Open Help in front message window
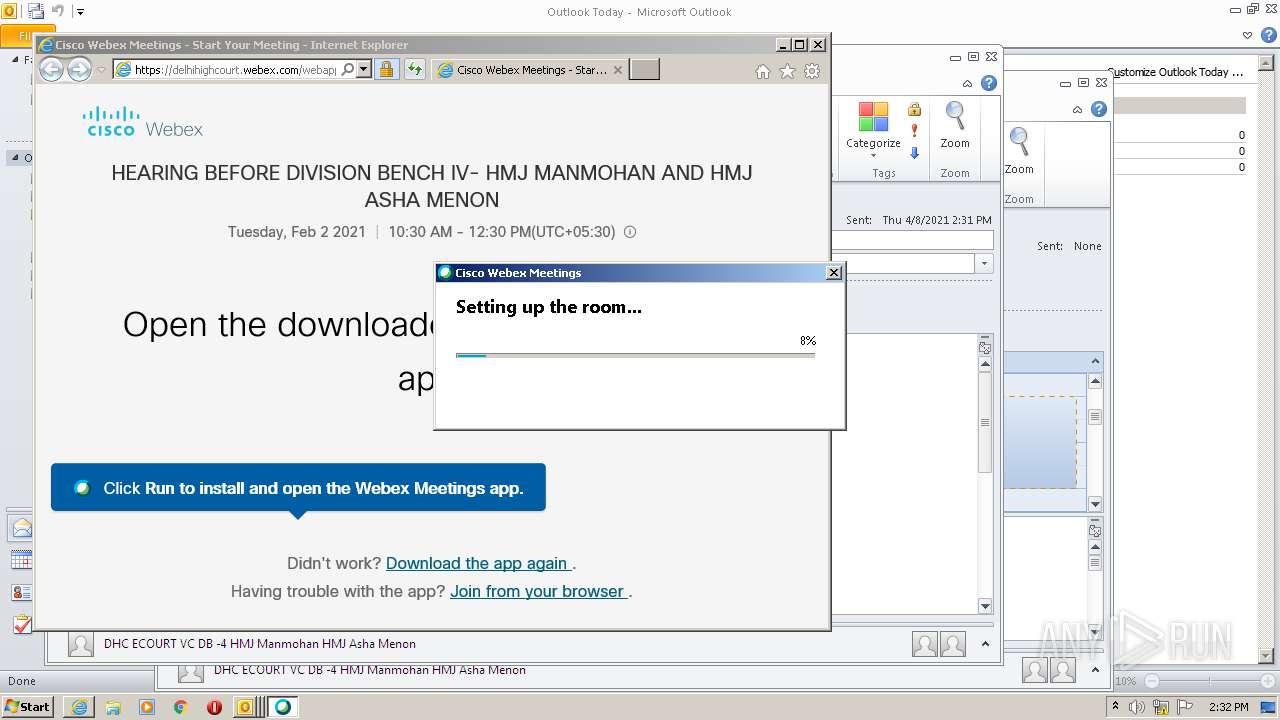This screenshot has height=720, width=1280. tap(989, 83)
